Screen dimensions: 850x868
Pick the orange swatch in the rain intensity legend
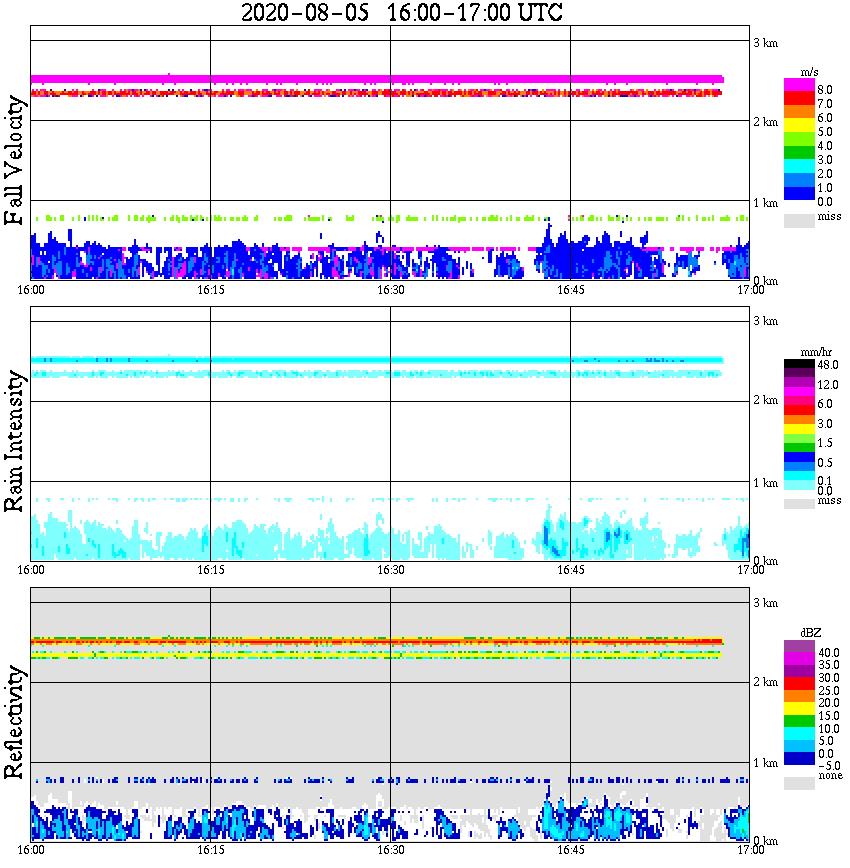coord(799,420)
